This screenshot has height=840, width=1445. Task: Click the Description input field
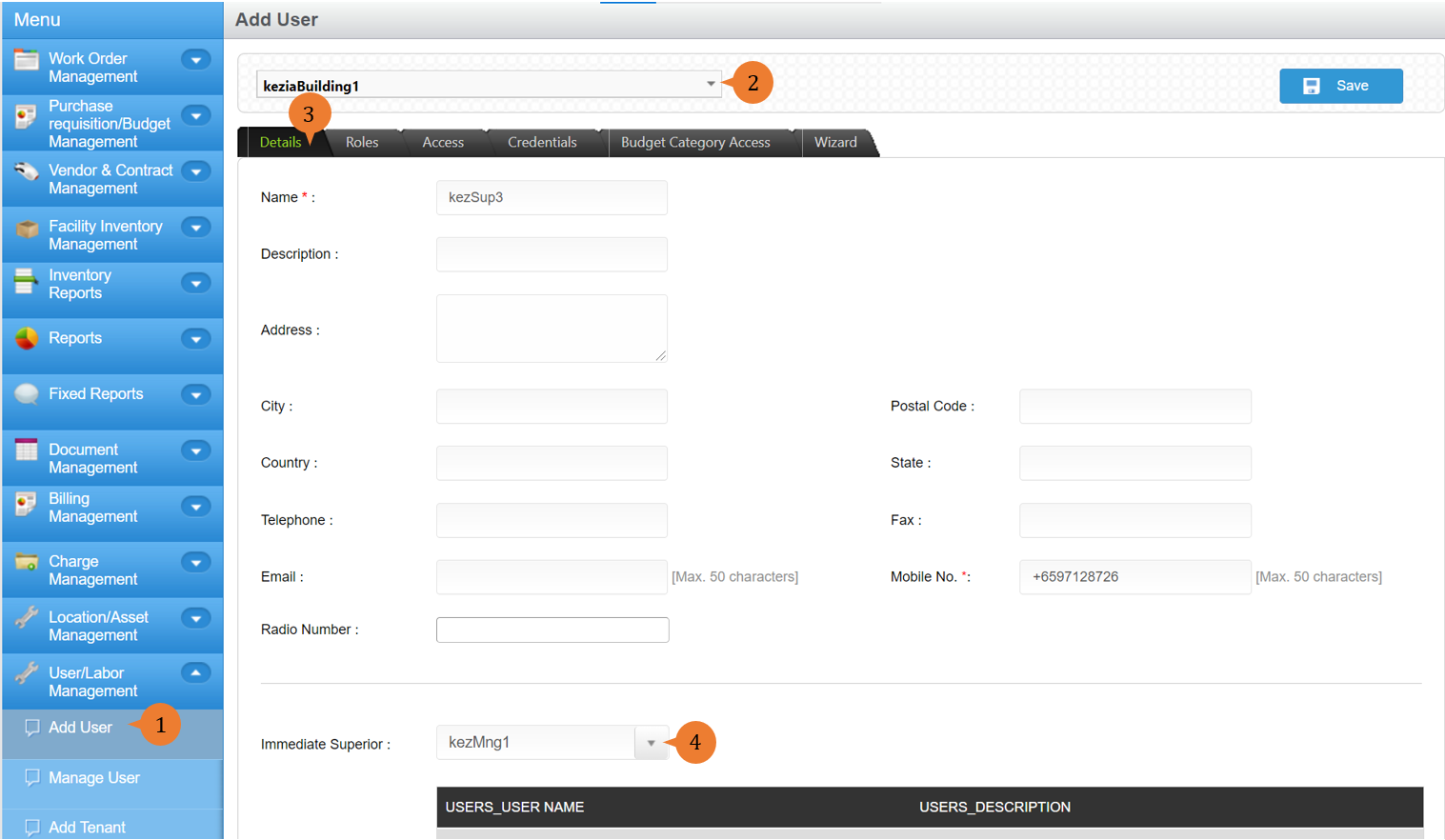coord(552,254)
